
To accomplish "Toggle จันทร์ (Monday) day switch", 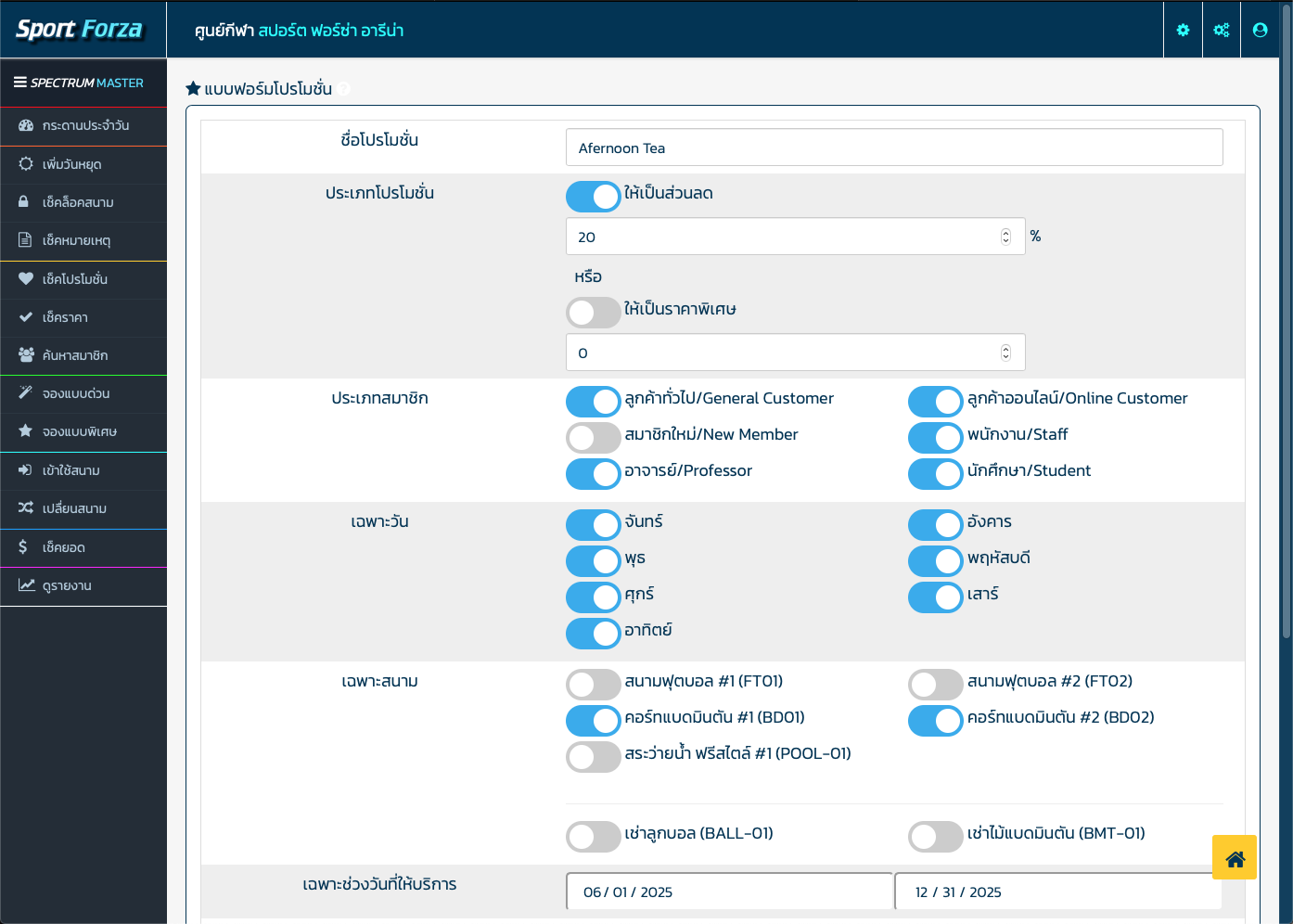I will (594, 525).
